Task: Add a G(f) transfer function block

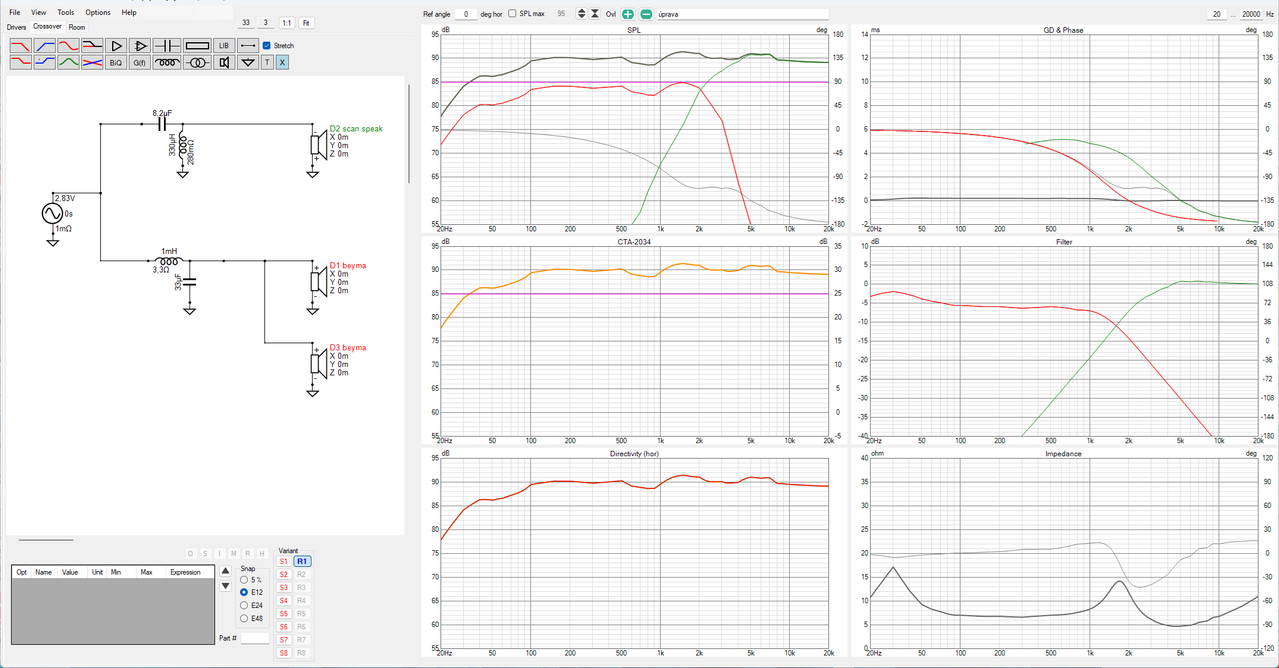Action: click(140, 62)
